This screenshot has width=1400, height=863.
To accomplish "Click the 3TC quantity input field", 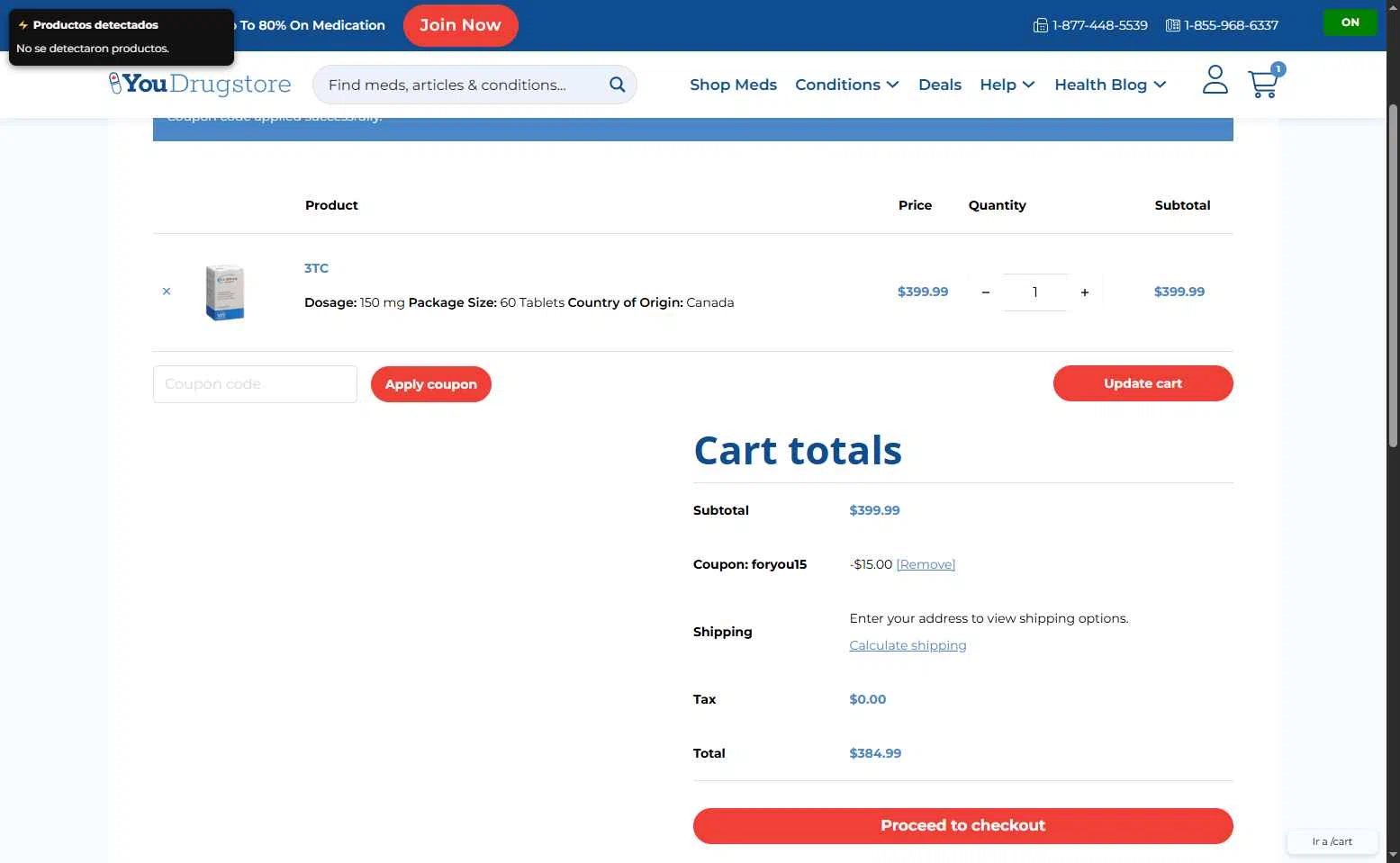I will click(1035, 292).
